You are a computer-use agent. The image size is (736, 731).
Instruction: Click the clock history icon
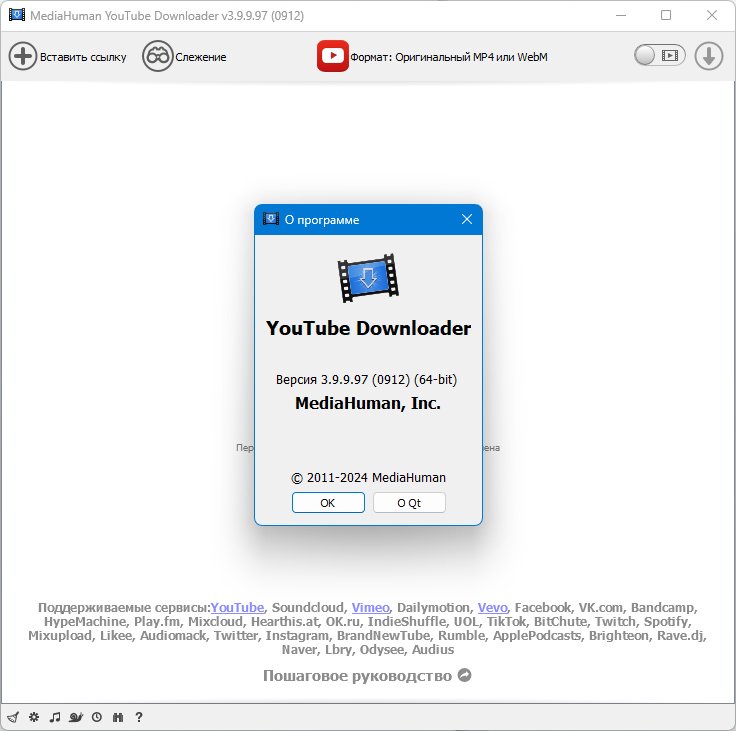click(97, 717)
